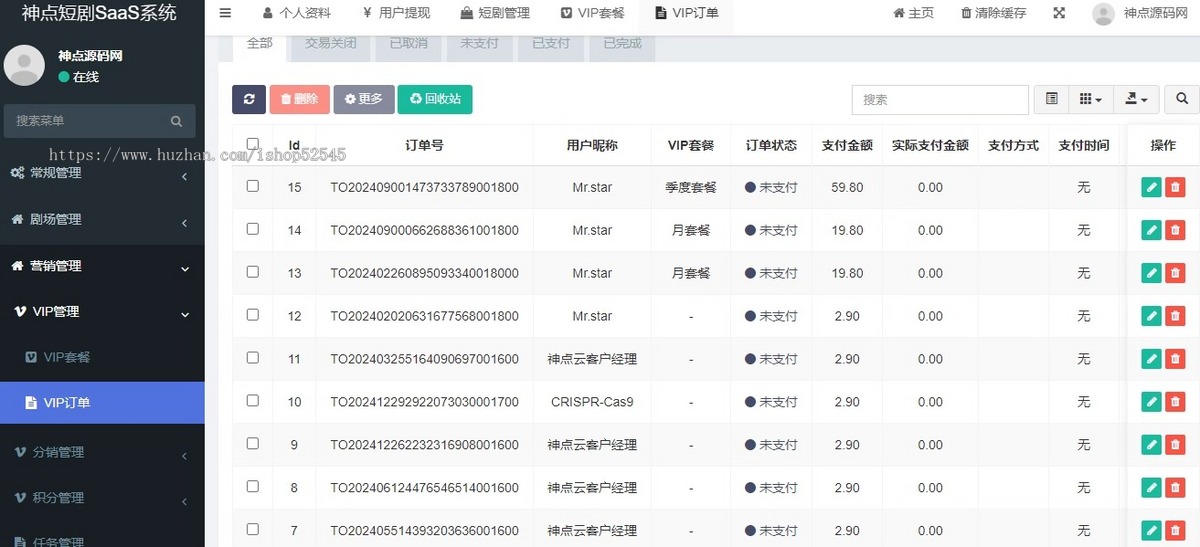Screen dimensions: 1200x547
Task: Go to 主页 in the top bar
Action: (x=914, y=13)
